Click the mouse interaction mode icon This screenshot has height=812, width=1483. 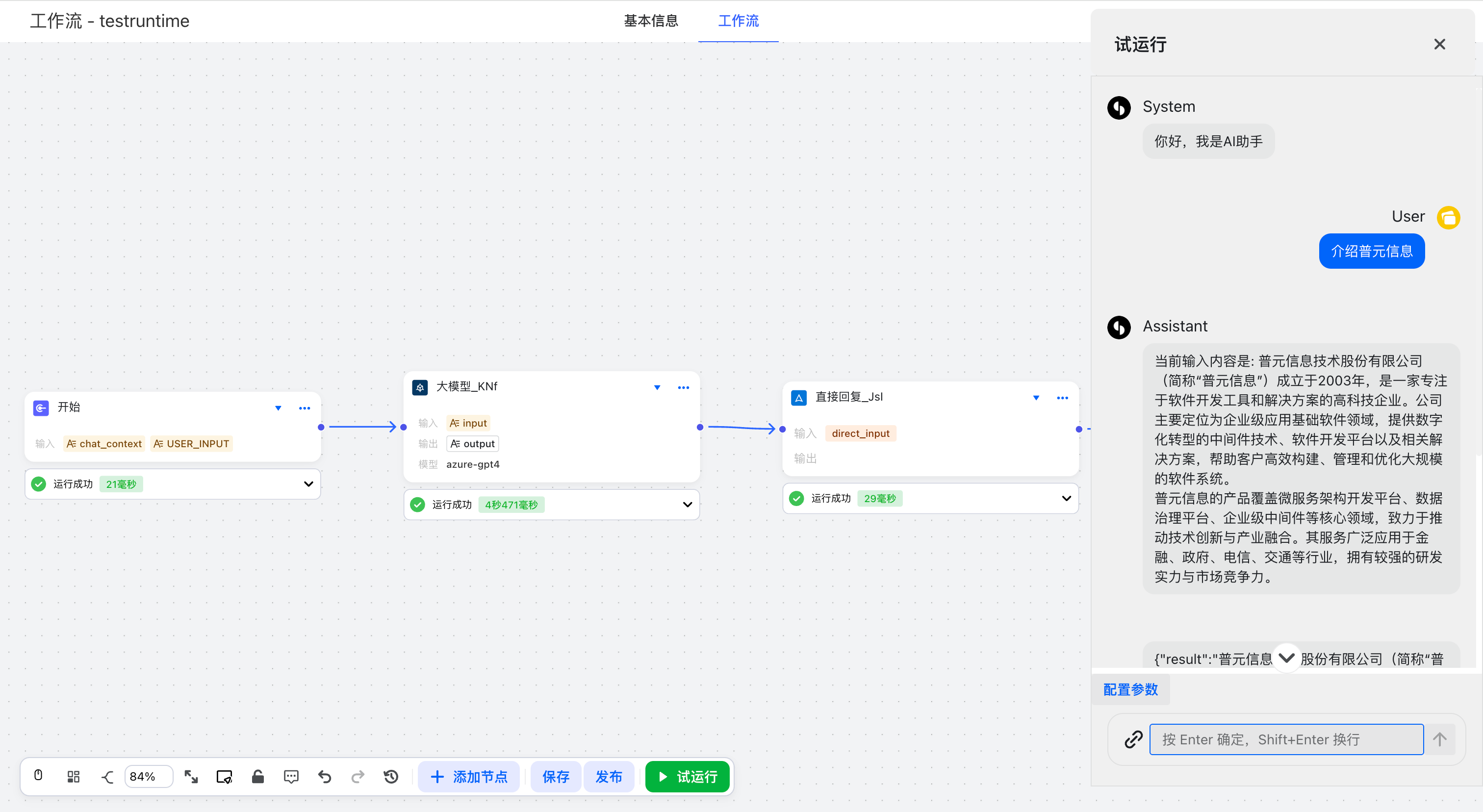coord(38,776)
